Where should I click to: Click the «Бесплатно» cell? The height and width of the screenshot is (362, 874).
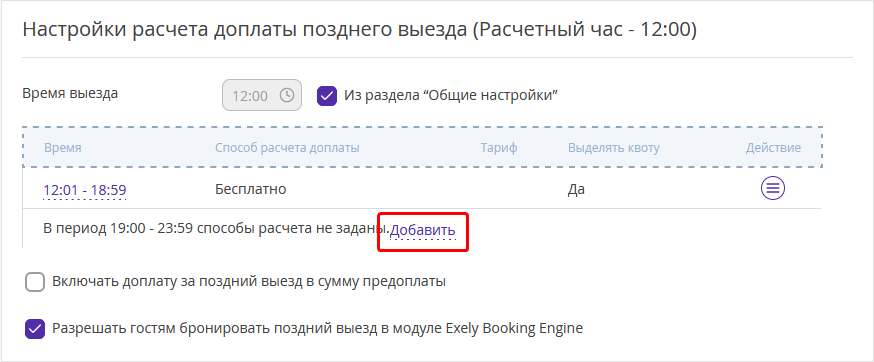click(x=251, y=189)
